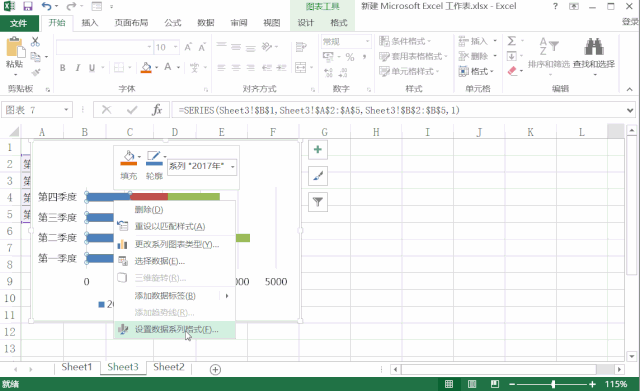The height and width of the screenshot is (391, 640).
Task: Open the File tab
Action: (19, 23)
